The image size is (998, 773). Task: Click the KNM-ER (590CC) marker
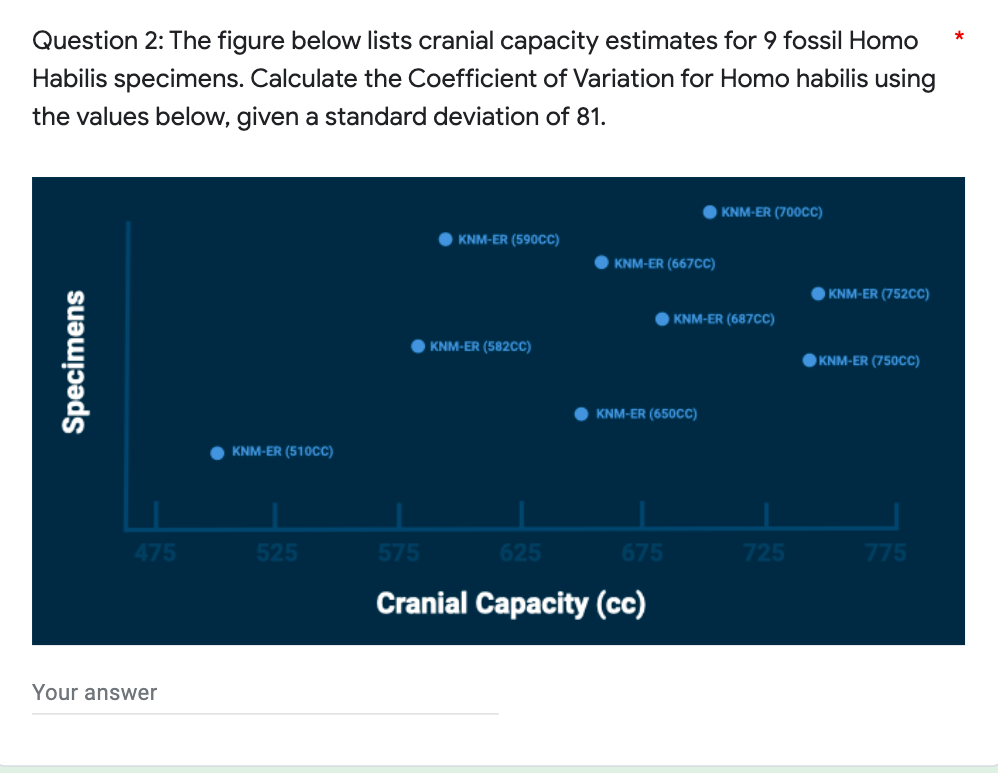tap(446, 239)
